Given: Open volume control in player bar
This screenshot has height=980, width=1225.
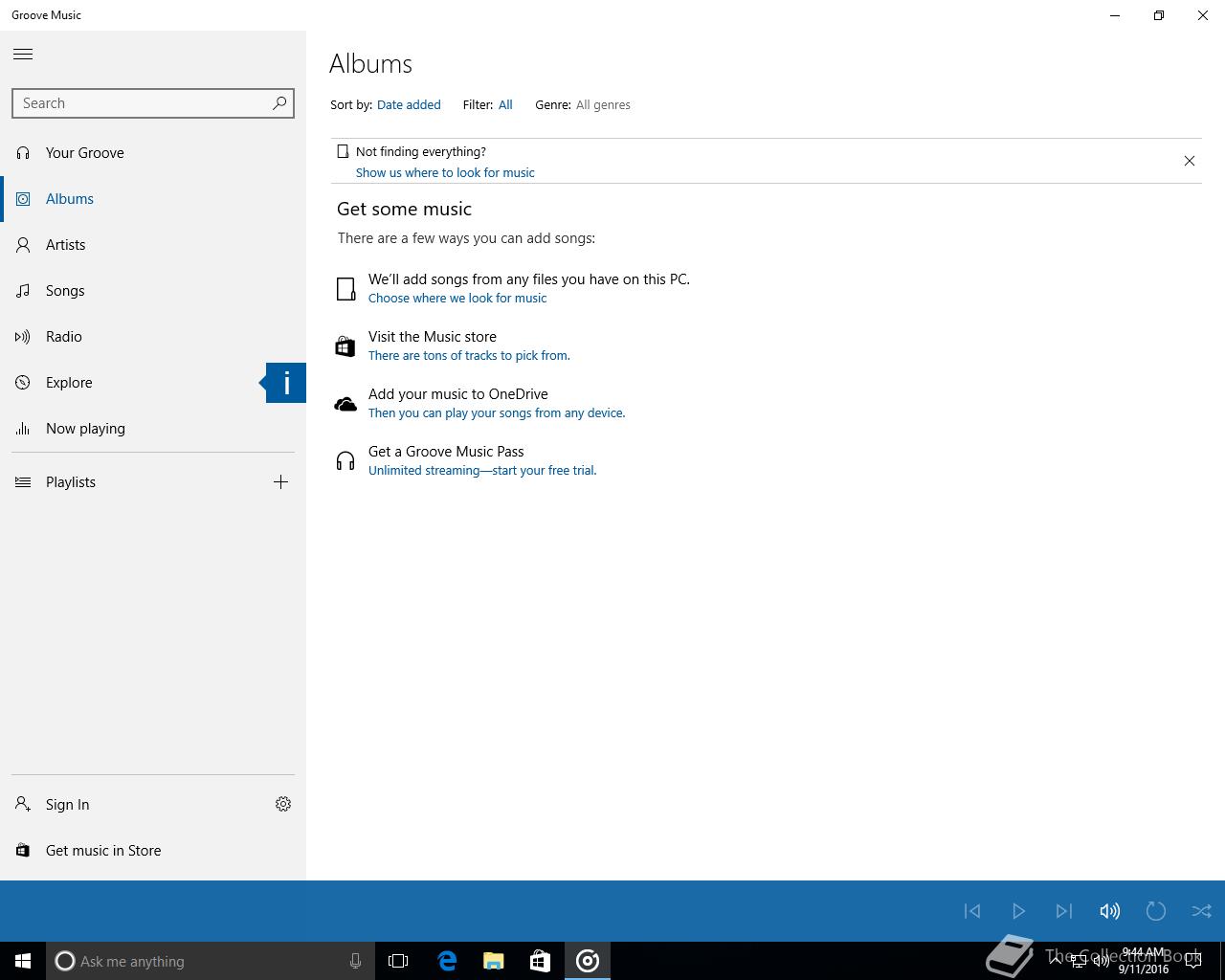Looking at the screenshot, I should (1110, 911).
